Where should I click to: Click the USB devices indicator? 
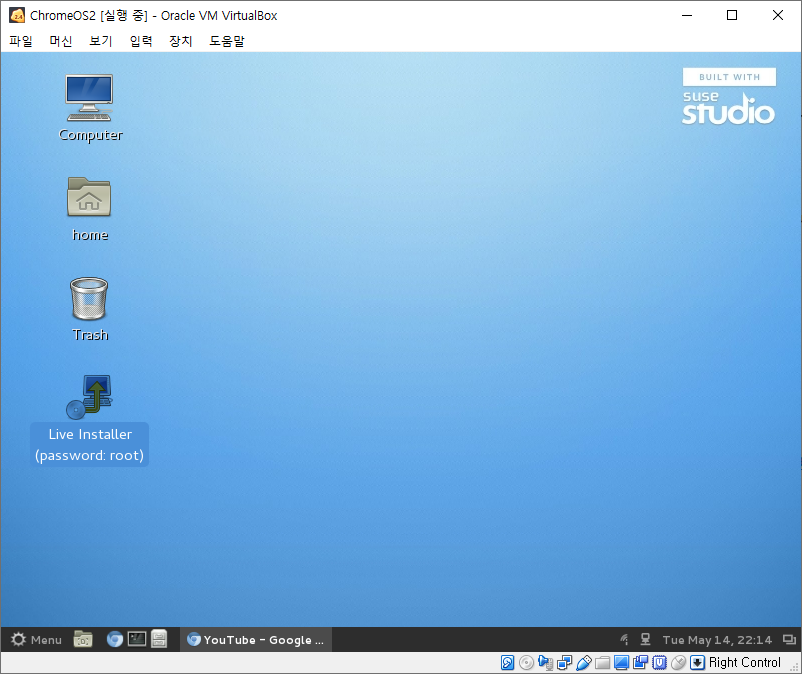(584, 663)
